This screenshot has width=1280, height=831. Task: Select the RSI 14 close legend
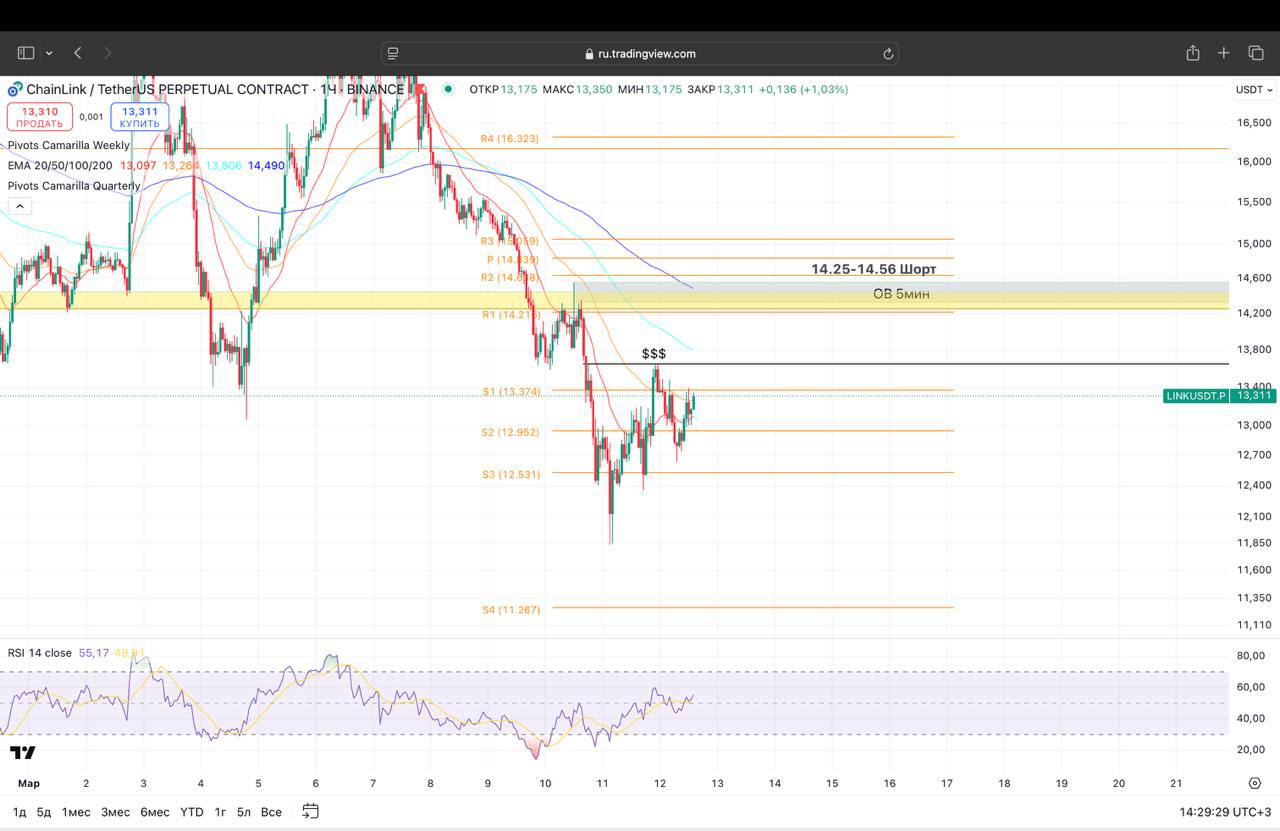coord(40,653)
